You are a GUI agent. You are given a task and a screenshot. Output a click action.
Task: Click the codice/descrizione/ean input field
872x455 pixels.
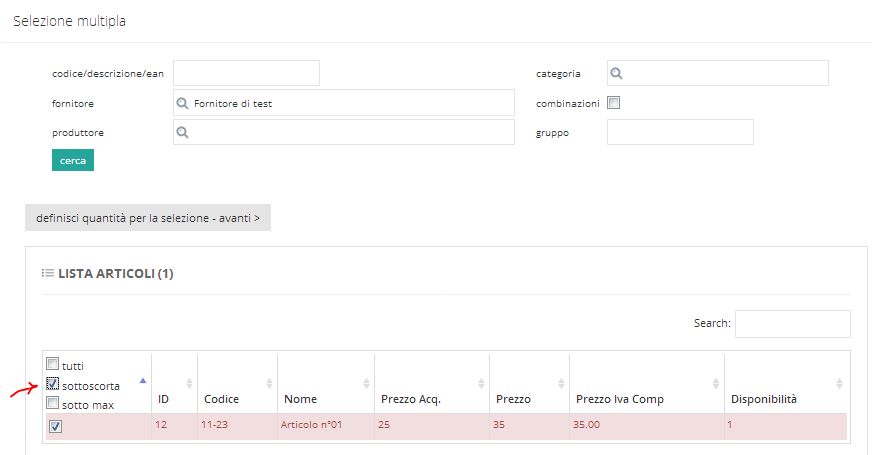(x=246, y=73)
